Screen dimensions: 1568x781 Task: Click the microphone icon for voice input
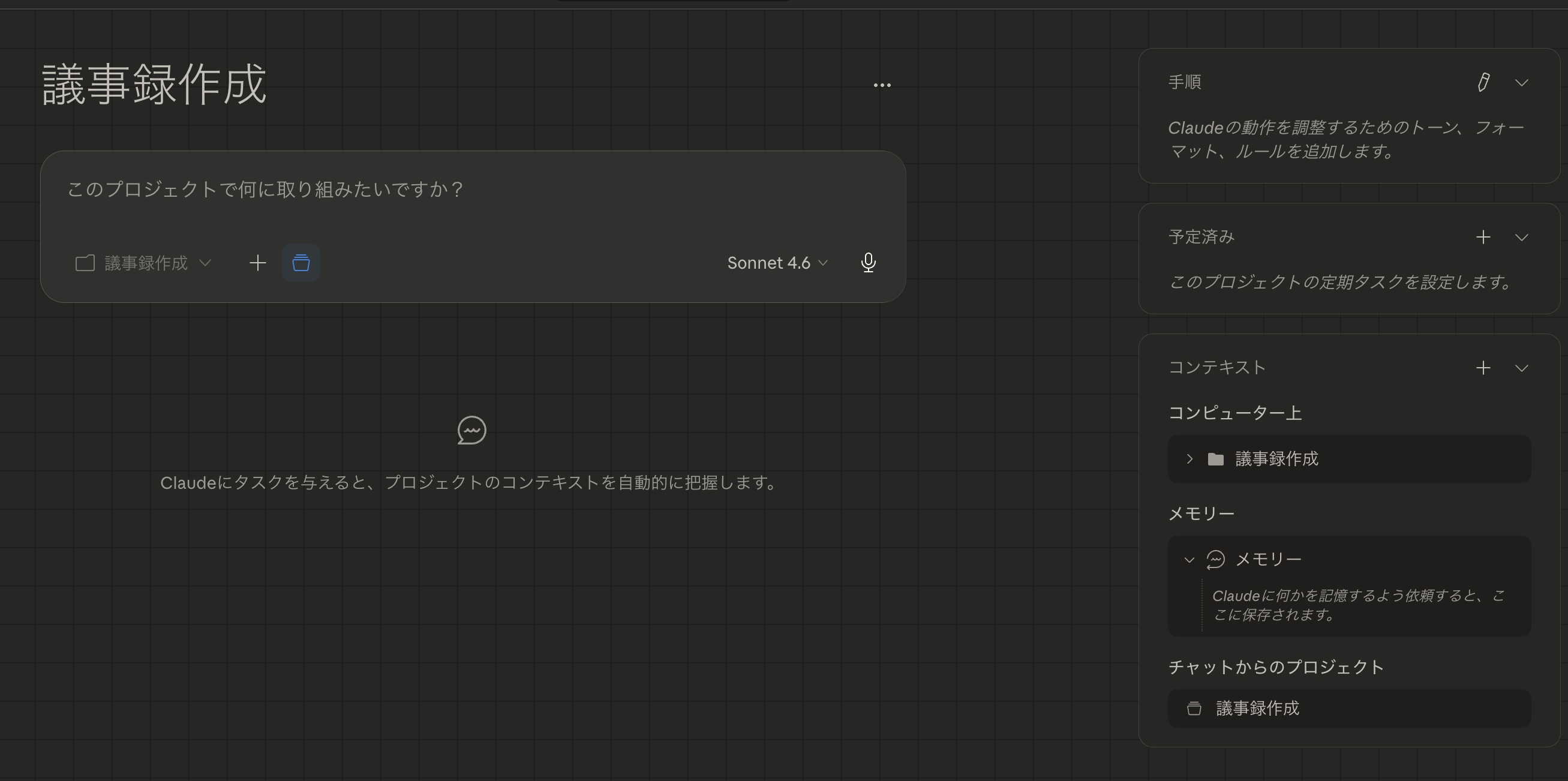(868, 262)
